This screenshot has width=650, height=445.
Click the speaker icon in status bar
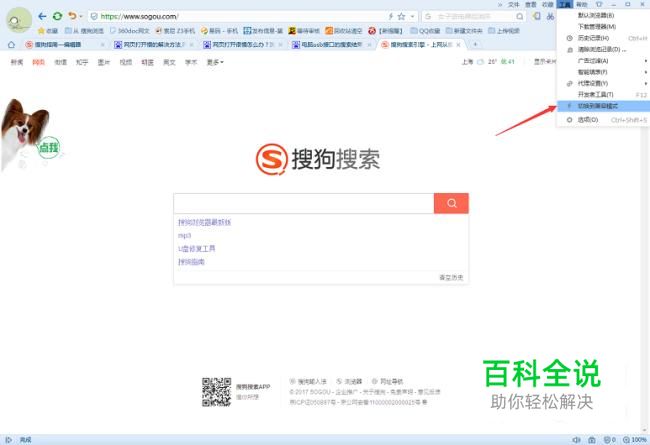[576, 440]
